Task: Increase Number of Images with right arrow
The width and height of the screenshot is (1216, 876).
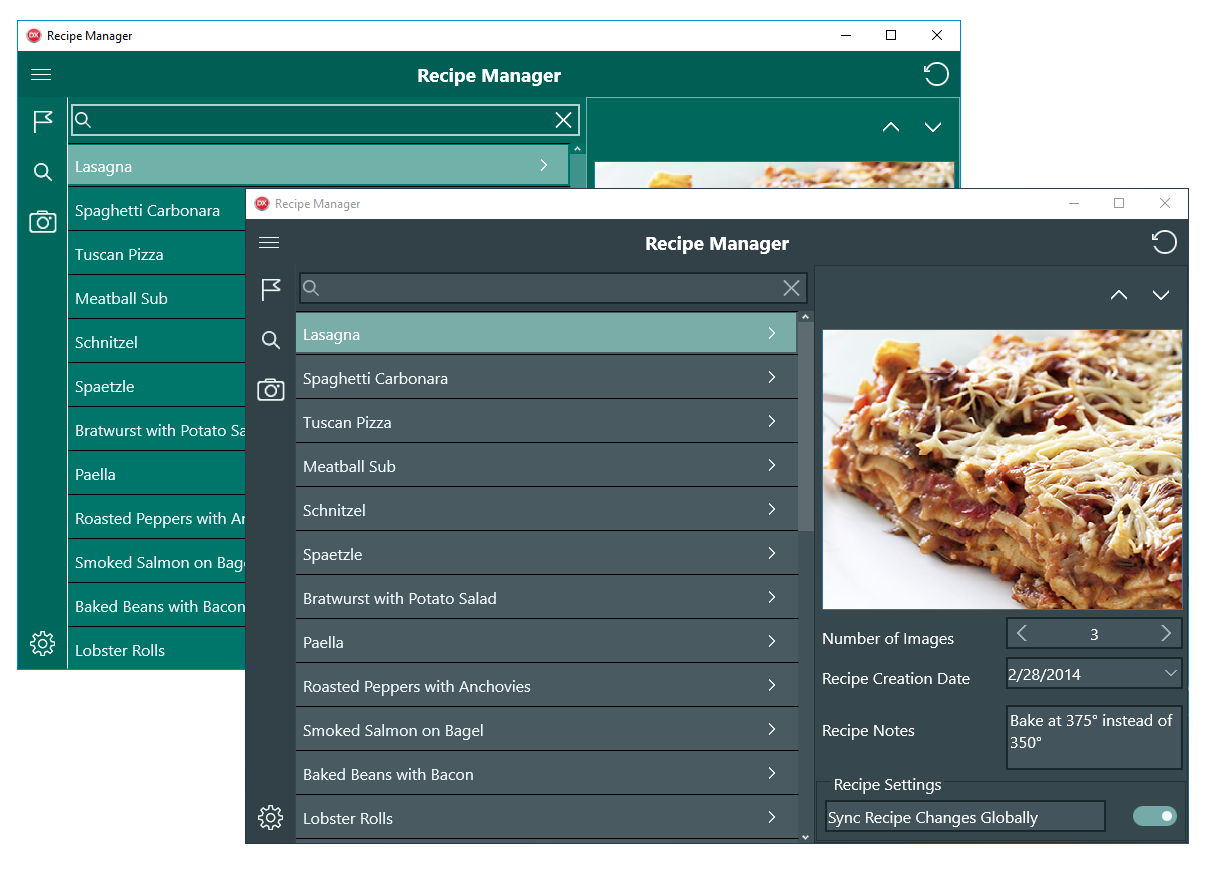Action: 1166,633
